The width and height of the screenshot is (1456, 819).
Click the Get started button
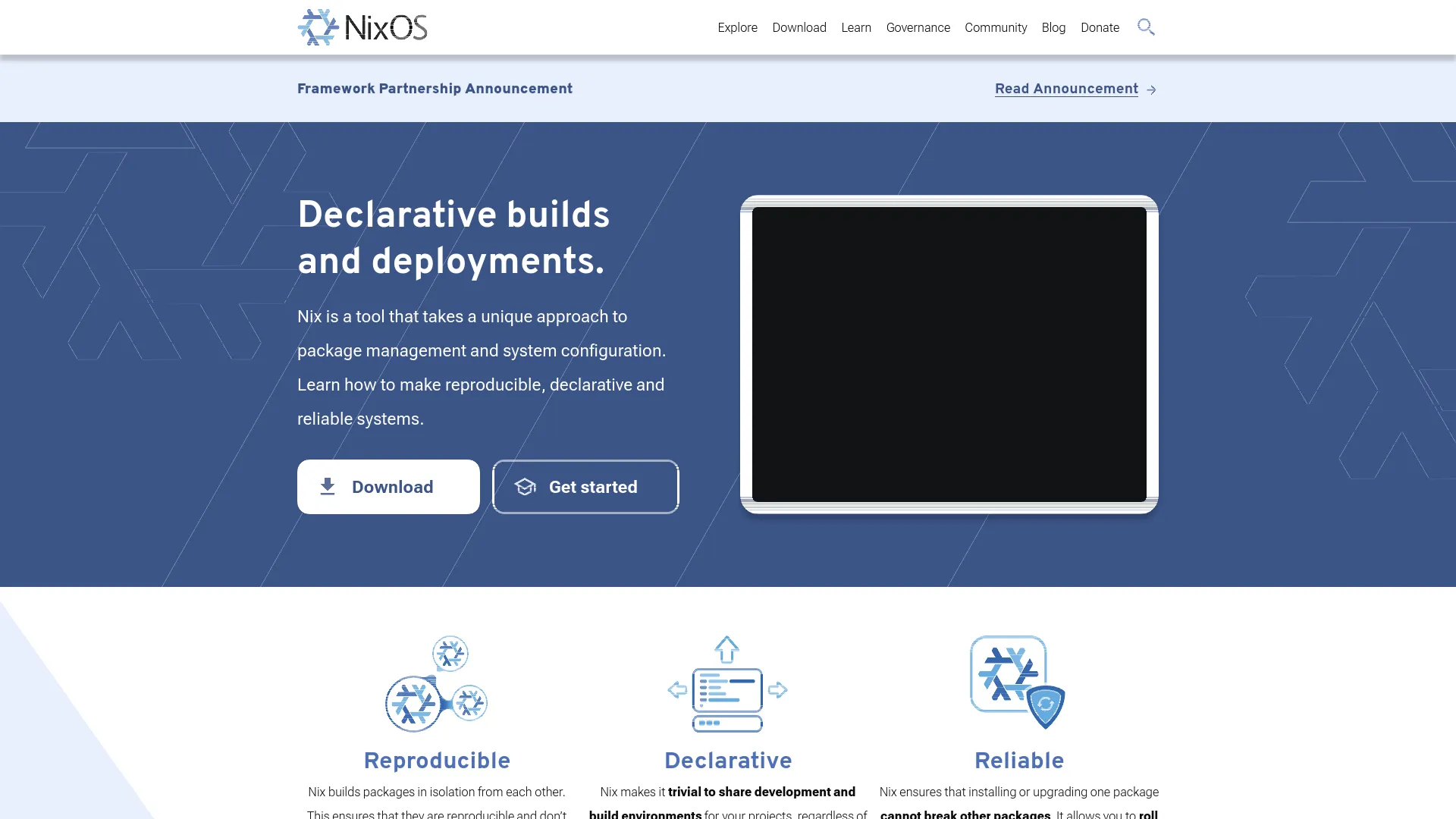pyautogui.click(x=585, y=487)
